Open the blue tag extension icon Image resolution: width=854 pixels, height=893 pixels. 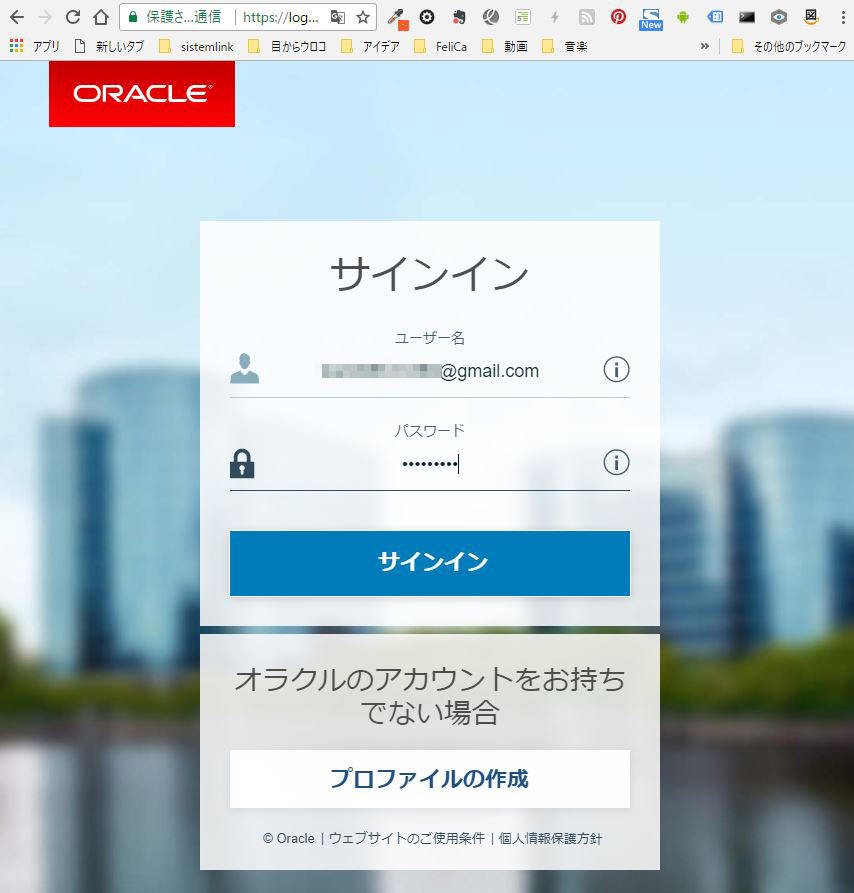(x=715, y=17)
